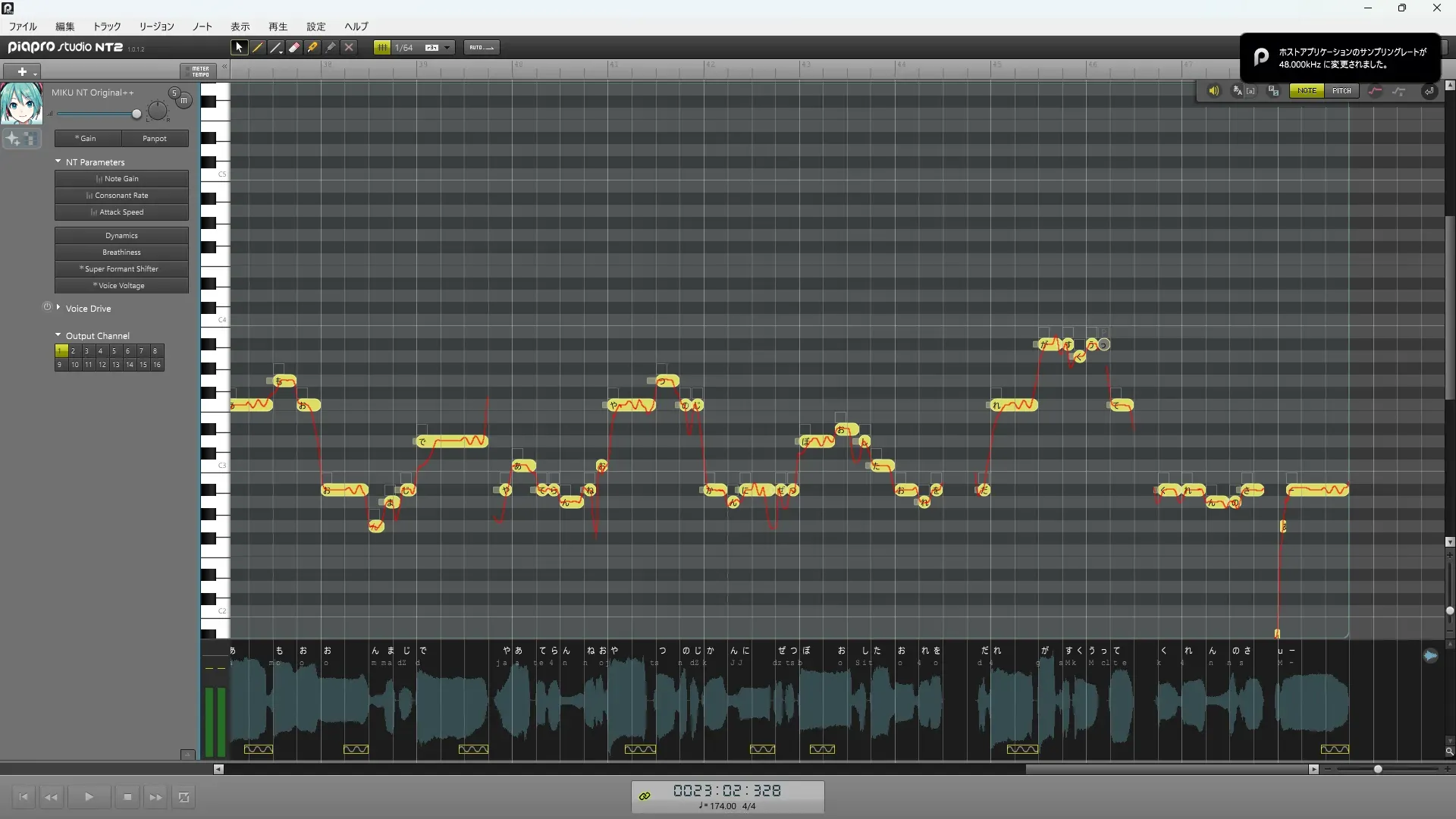Click the track volume slider knob
The width and height of the screenshot is (1456, 819).
(136, 115)
